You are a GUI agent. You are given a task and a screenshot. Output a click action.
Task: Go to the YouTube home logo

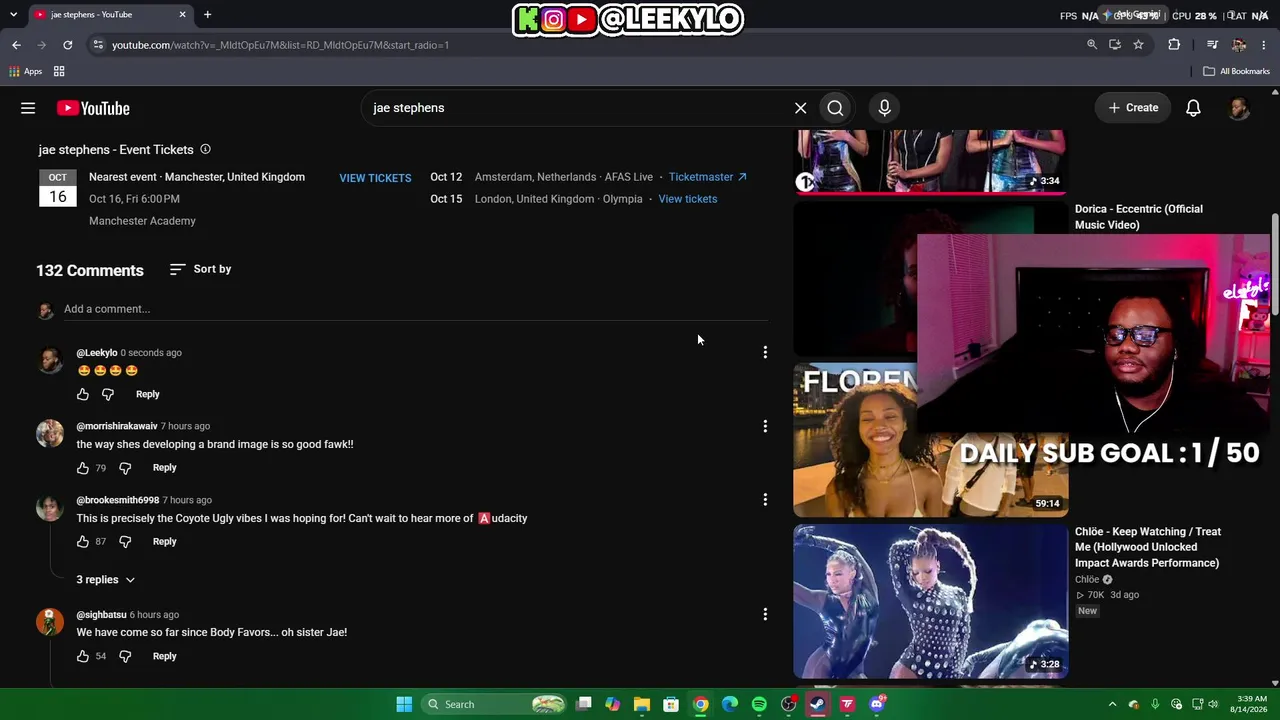[x=93, y=108]
